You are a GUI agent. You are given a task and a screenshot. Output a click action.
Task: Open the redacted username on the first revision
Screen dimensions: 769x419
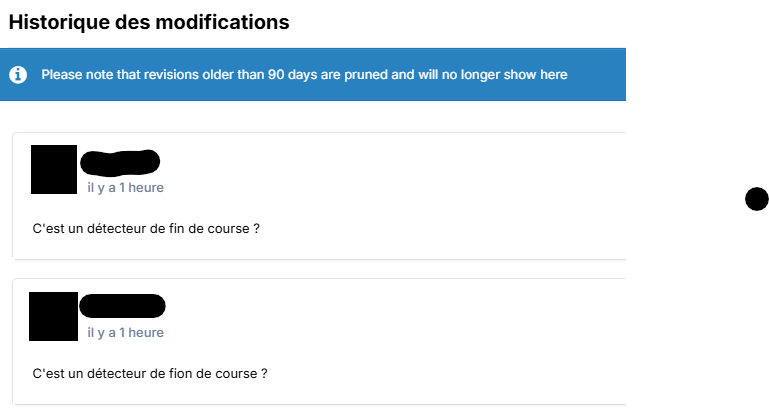click(120, 161)
